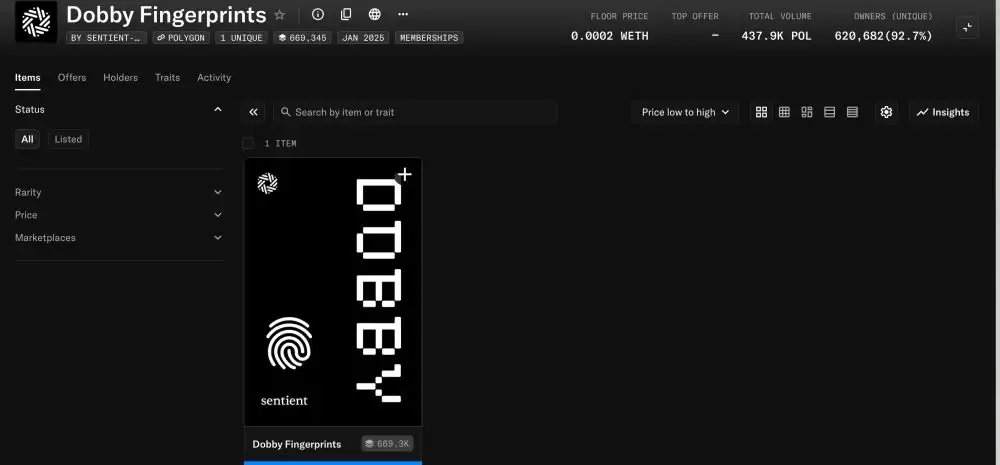Collapse the header stats panel
Screen dimensions: 1000x465
(x=967, y=28)
